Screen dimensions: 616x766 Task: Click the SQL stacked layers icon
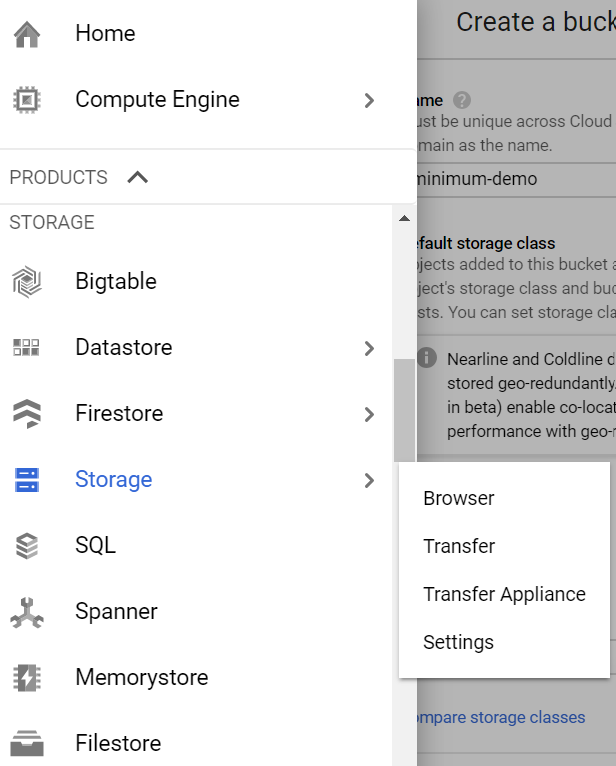[x=27, y=546]
